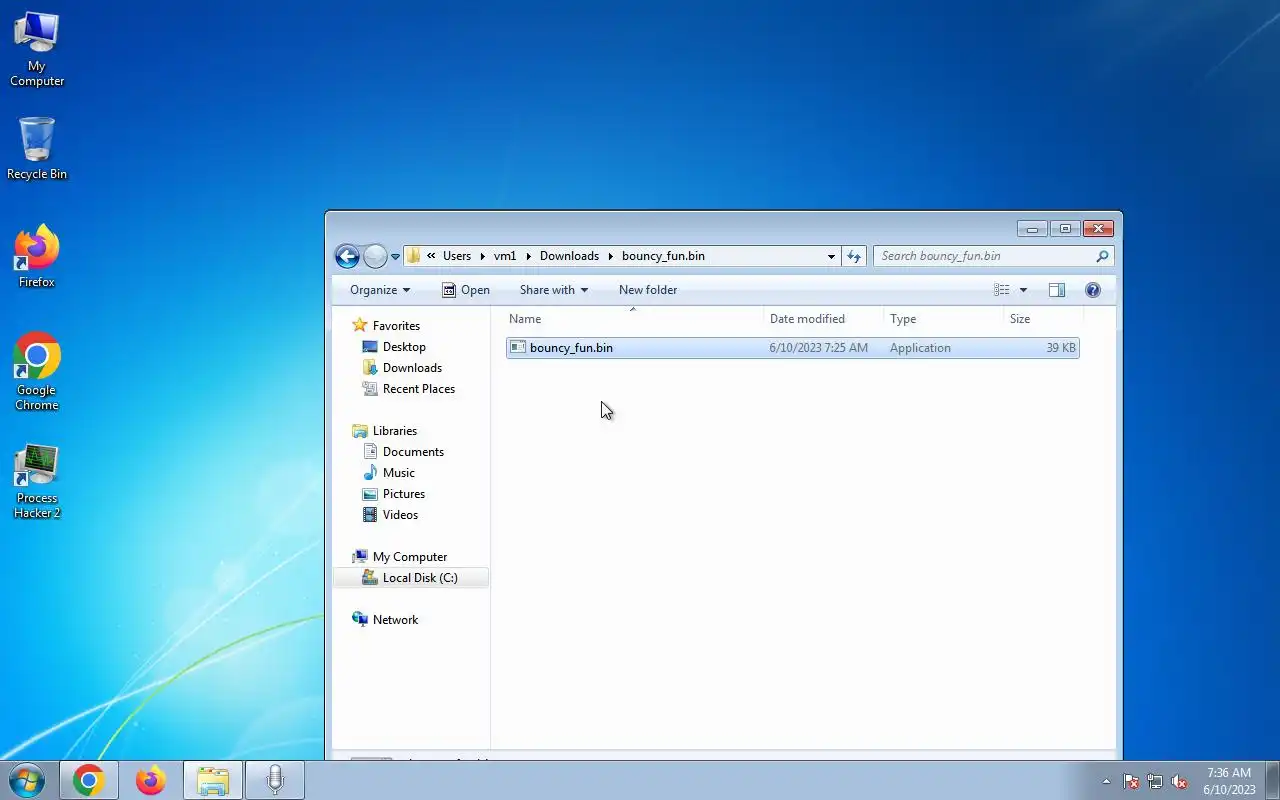Select Network in the navigation pane

click(x=395, y=620)
